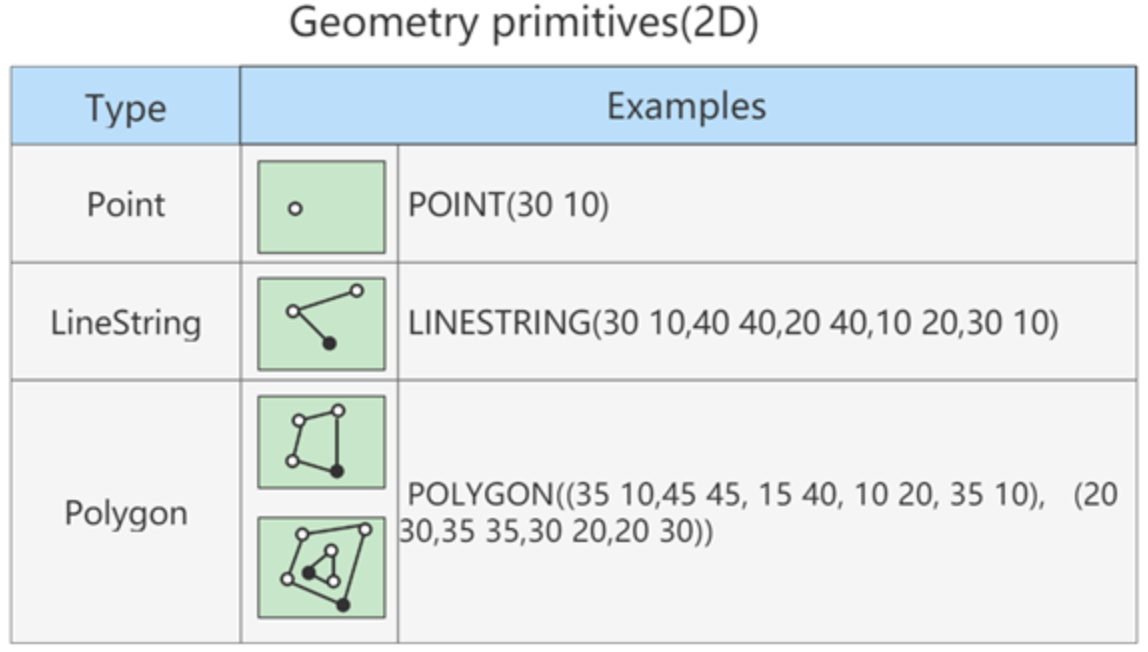Select the LineString diagram thumbnail

click(321, 323)
